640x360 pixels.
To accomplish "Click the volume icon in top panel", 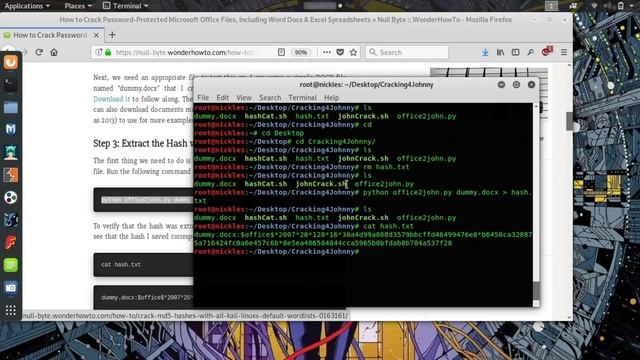I will [x=608, y=6].
